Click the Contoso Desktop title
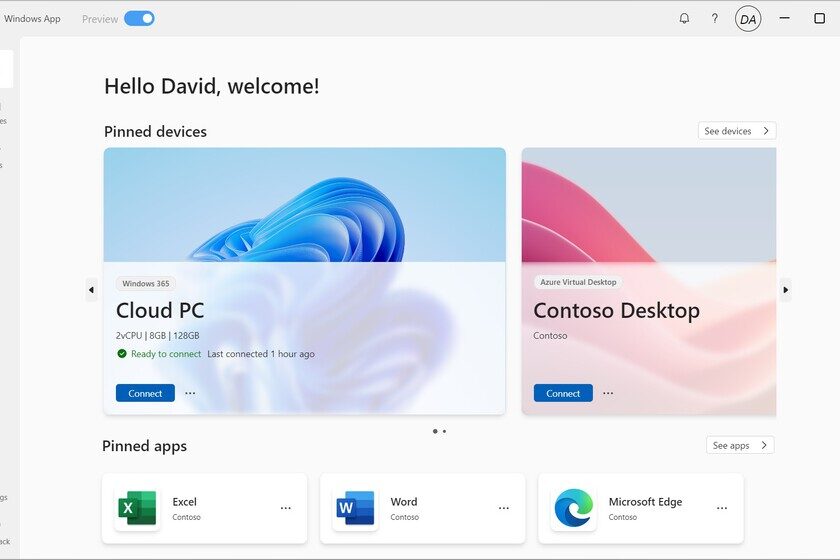This screenshot has height=560, width=840. 616,310
